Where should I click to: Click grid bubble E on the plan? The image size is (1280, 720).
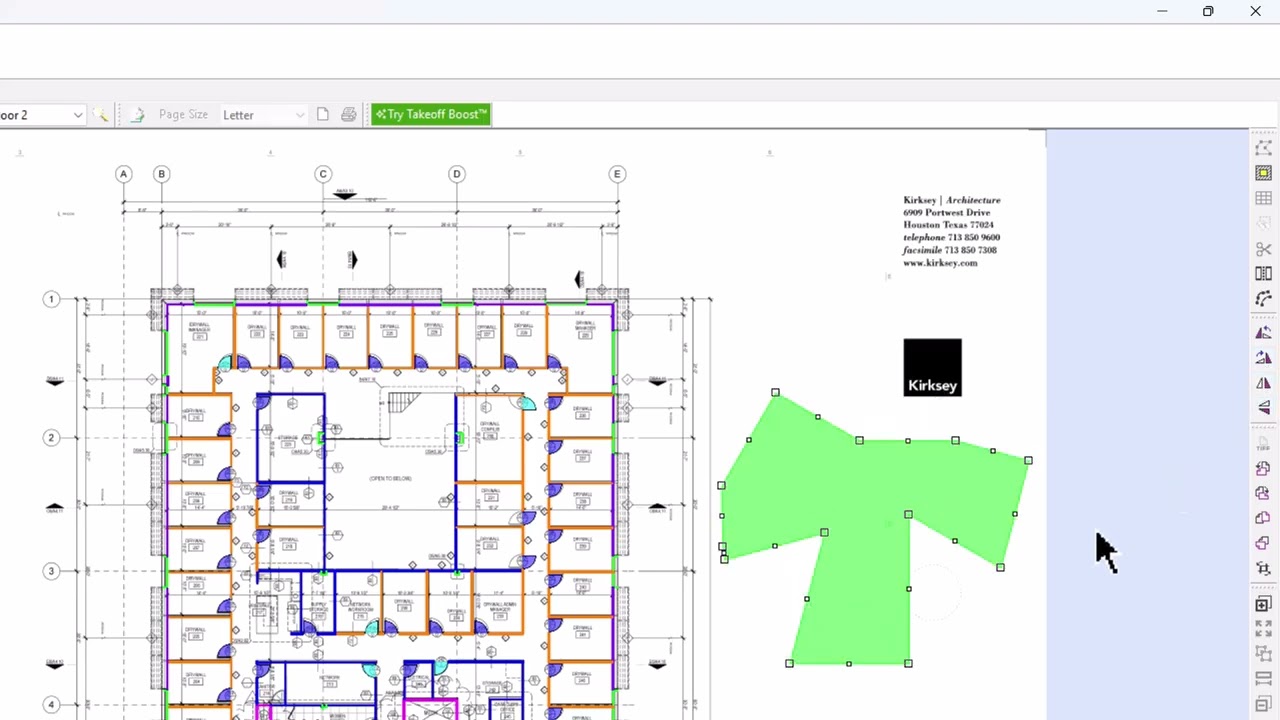tap(617, 174)
